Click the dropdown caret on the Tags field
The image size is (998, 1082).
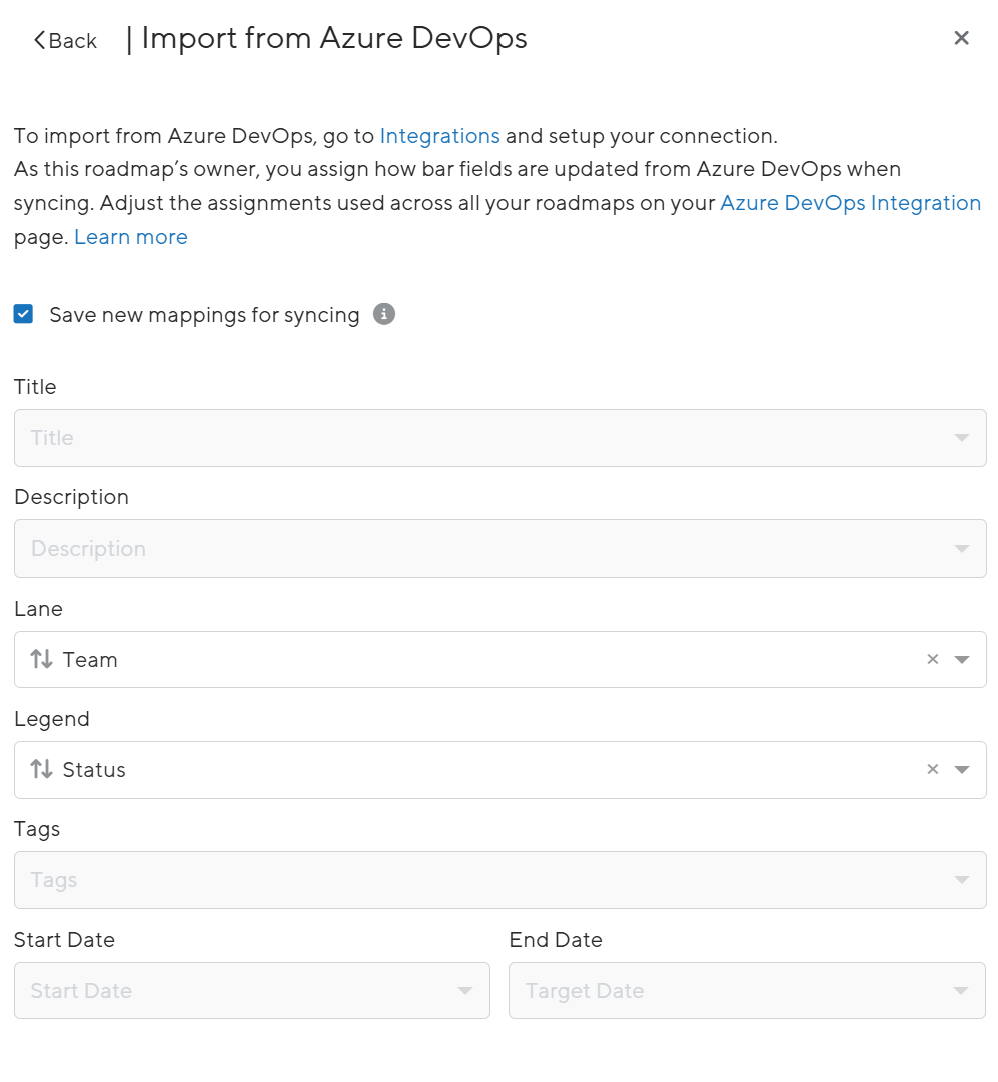pos(961,880)
